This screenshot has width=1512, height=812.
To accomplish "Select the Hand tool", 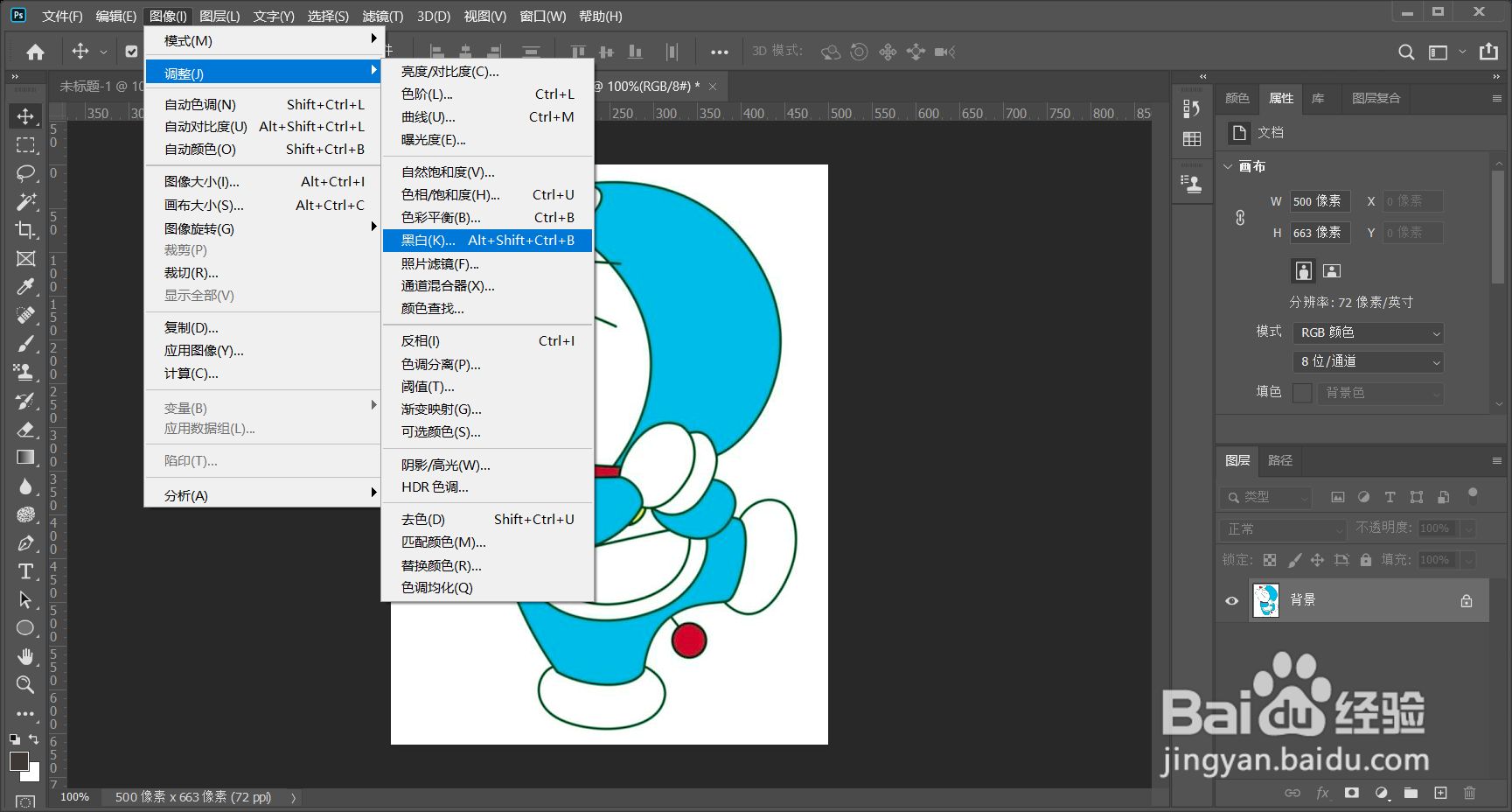I will (25, 656).
